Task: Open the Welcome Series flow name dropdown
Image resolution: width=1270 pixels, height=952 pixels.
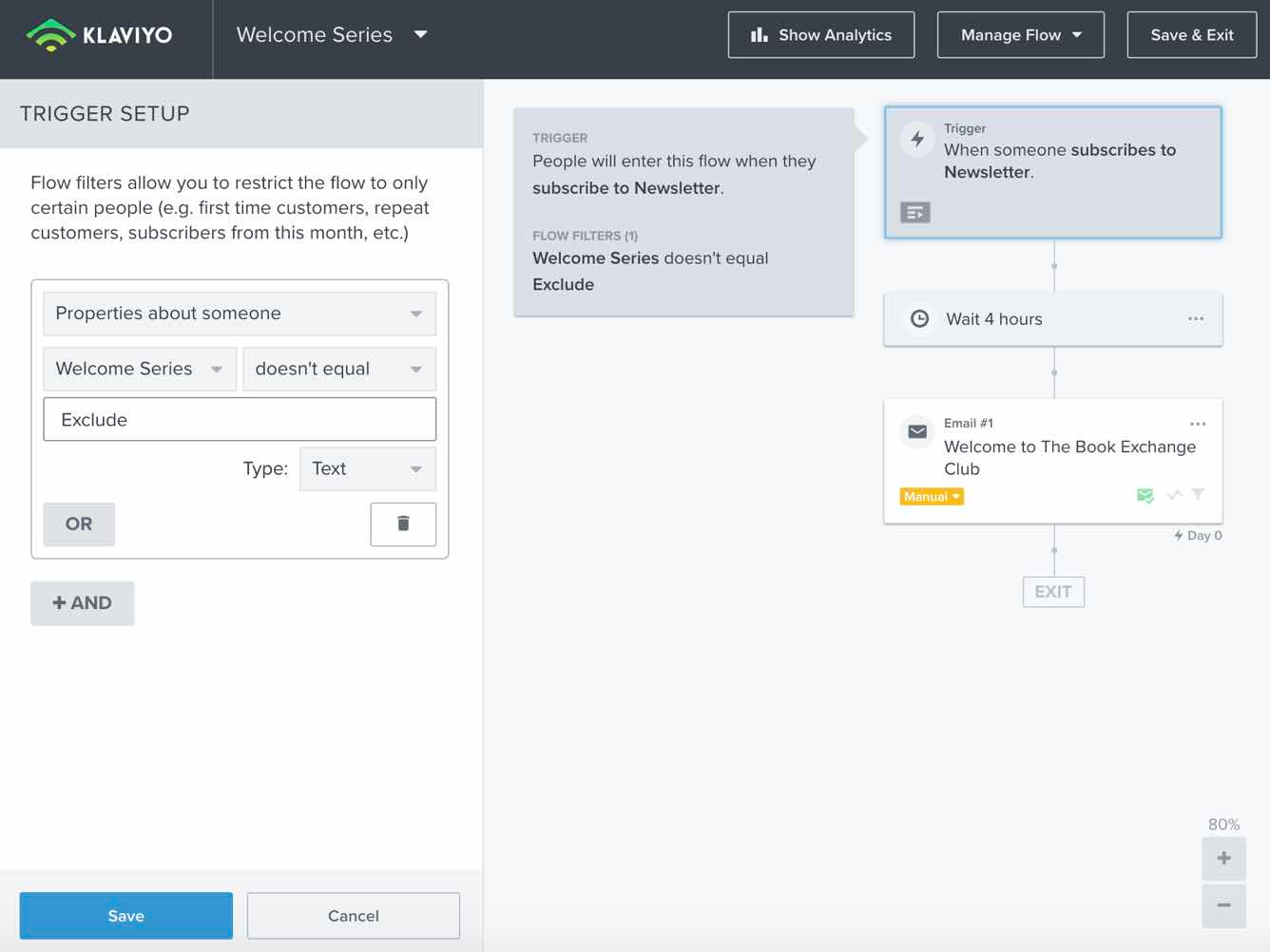Action: [x=332, y=35]
